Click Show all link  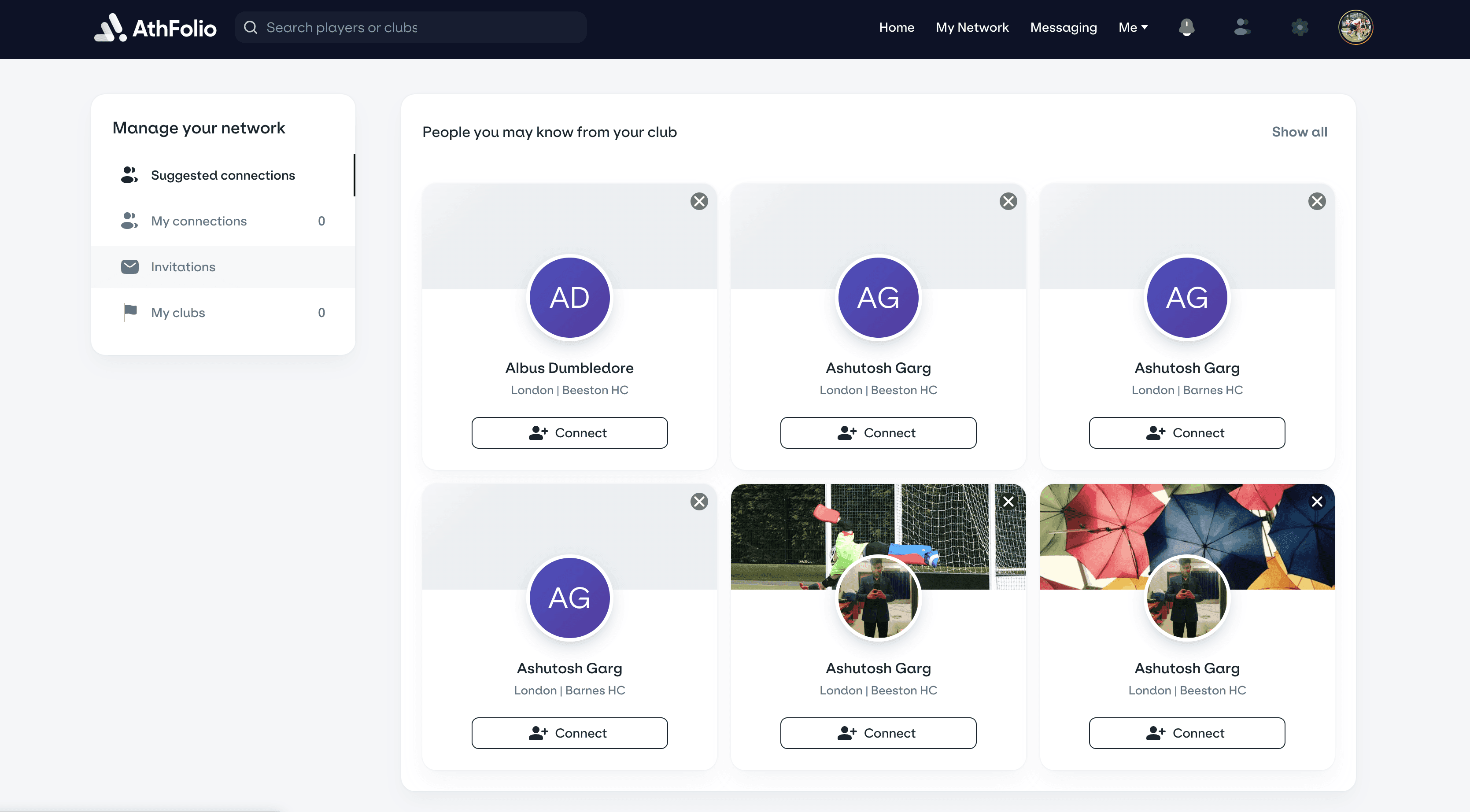1299,132
